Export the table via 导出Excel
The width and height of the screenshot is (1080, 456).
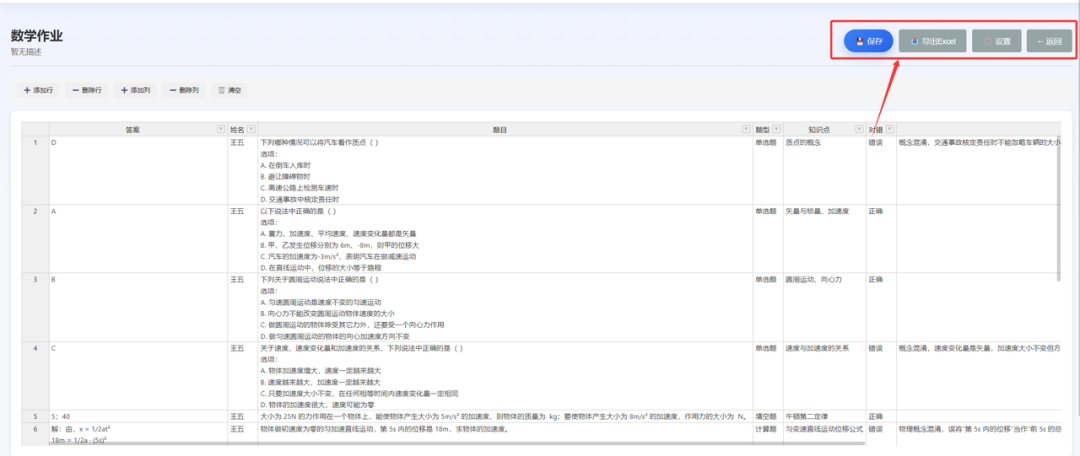[x=933, y=41]
